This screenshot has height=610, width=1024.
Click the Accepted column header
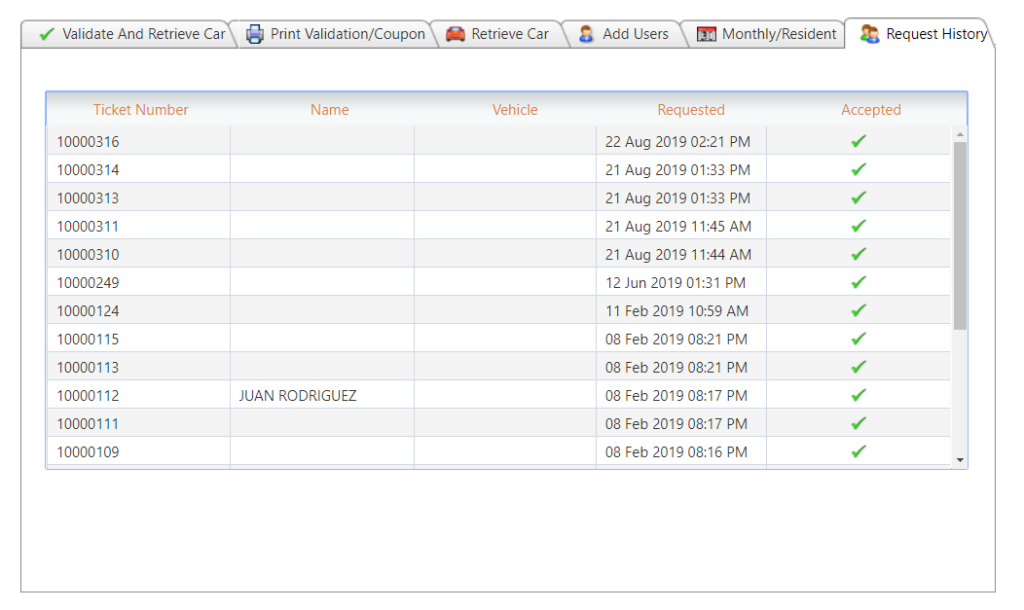(x=871, y=110)
